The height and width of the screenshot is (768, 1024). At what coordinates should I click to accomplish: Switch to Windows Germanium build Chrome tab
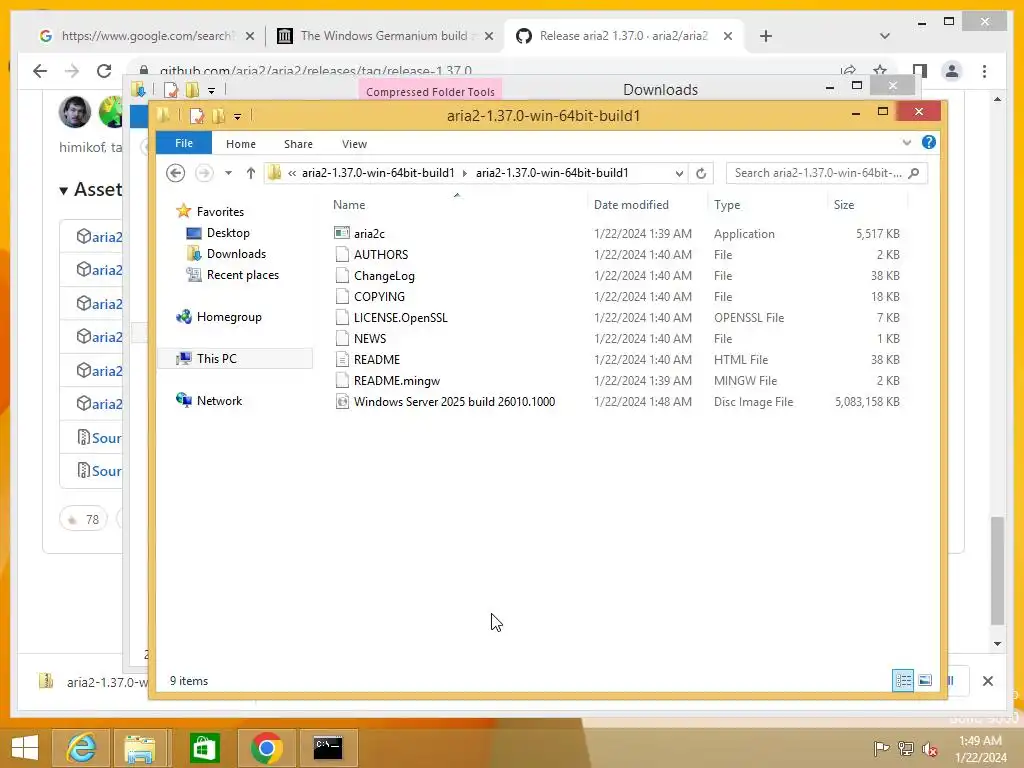384,36
